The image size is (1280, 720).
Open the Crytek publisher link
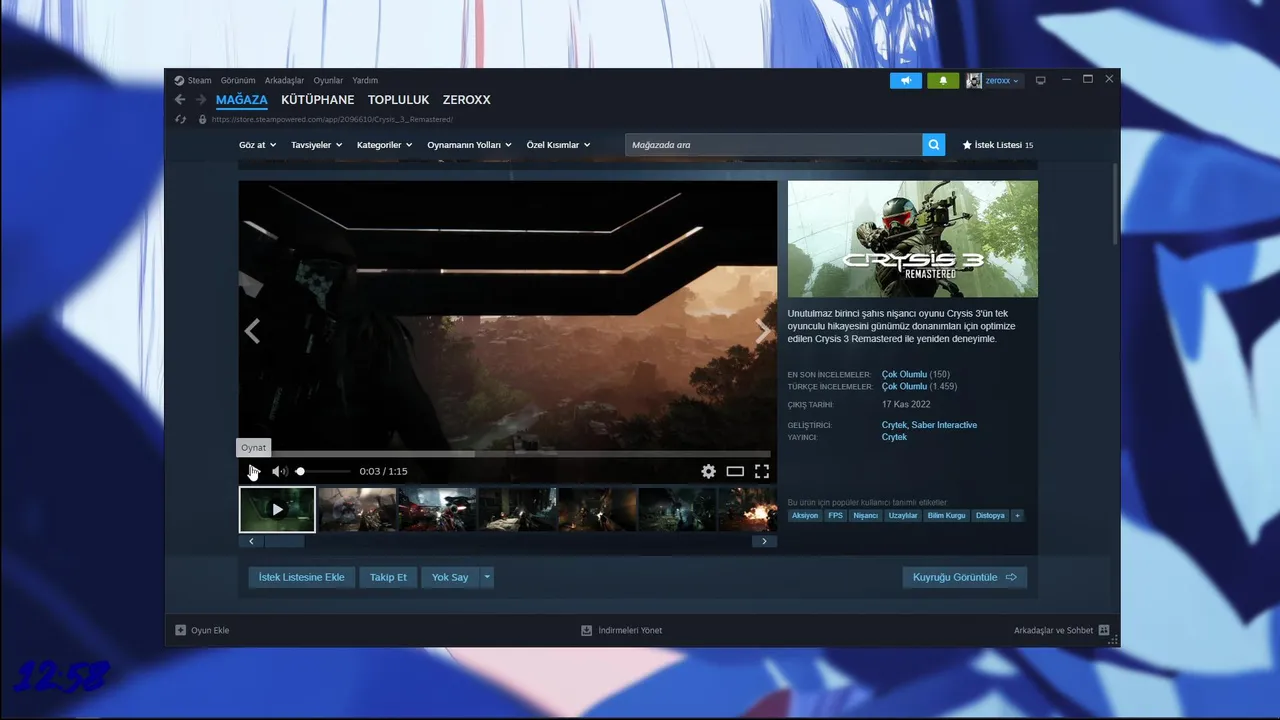click(894, 437)
